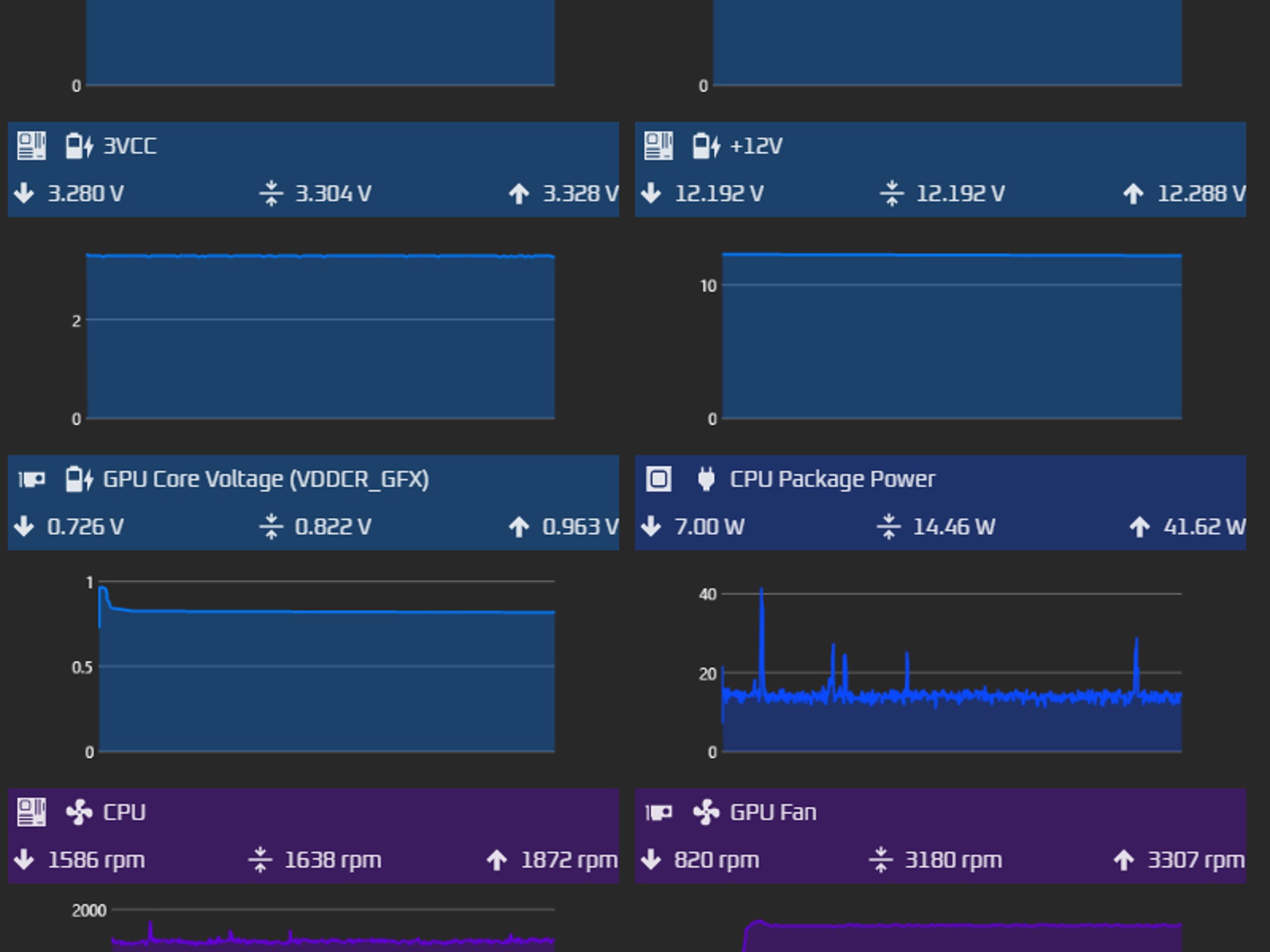Click the fan icon next to GPU Fan
Viewport: 1270px width, 952px height.
coord(706,812)
